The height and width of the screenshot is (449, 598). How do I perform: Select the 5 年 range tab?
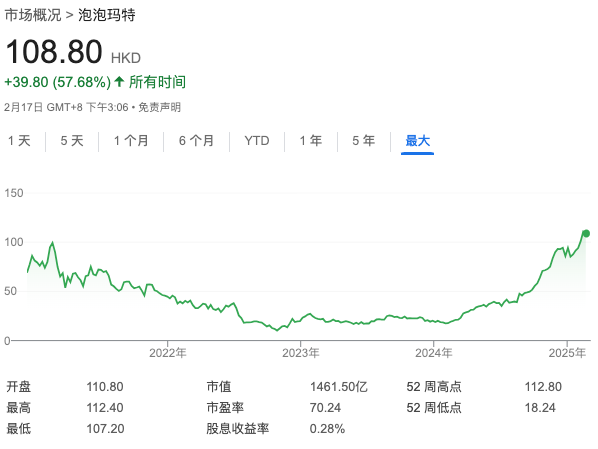coord(363,141)
